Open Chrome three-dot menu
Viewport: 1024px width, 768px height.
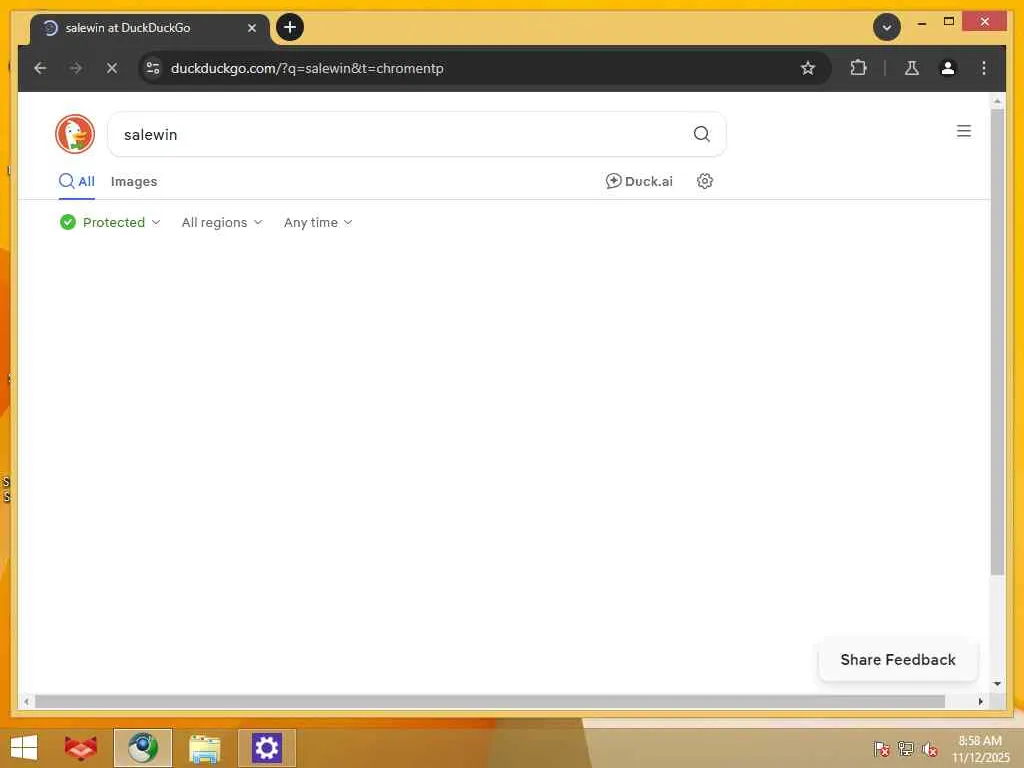[984, 68]
